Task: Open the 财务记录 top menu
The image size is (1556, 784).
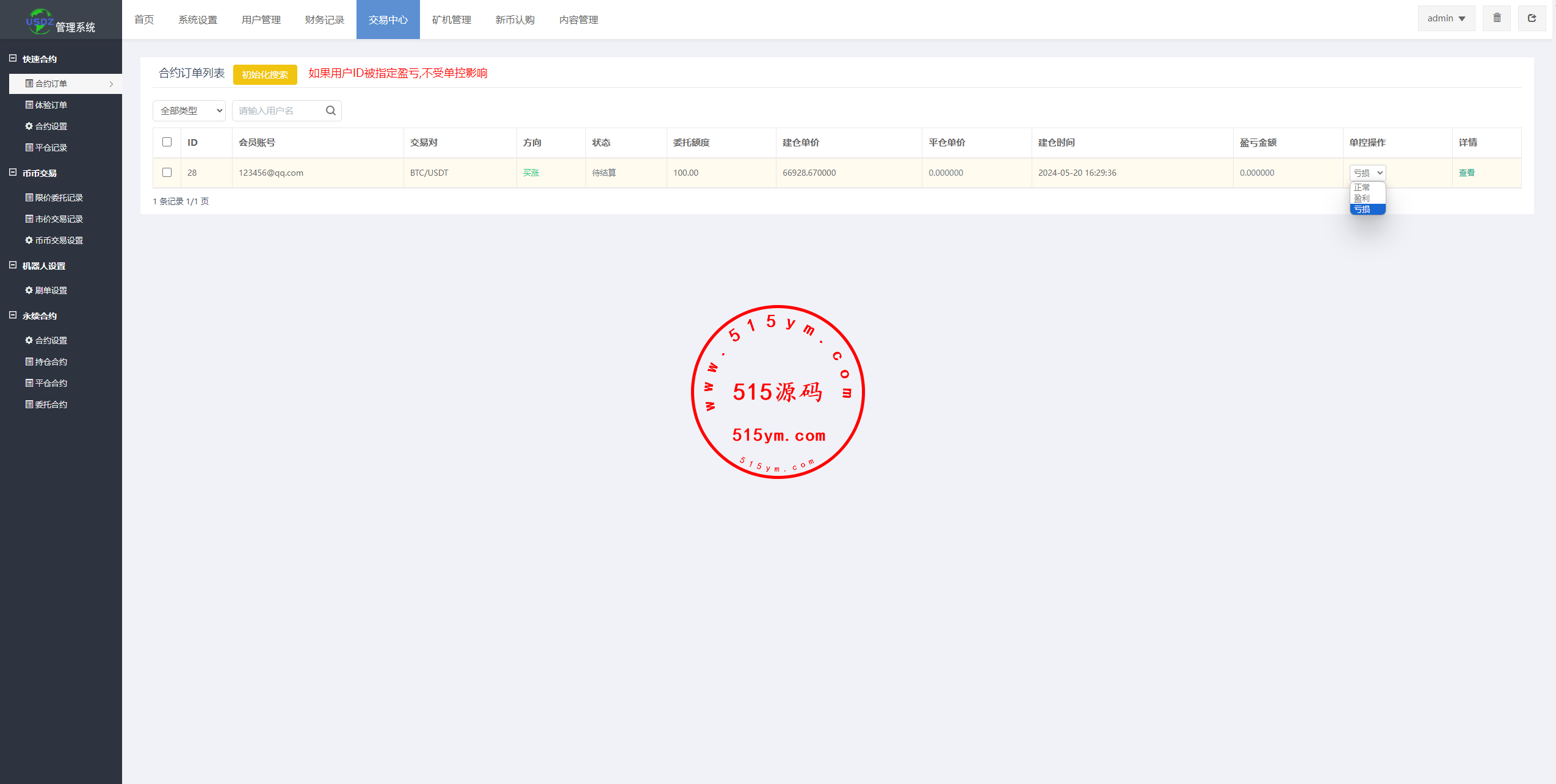Action: point(324,20)
